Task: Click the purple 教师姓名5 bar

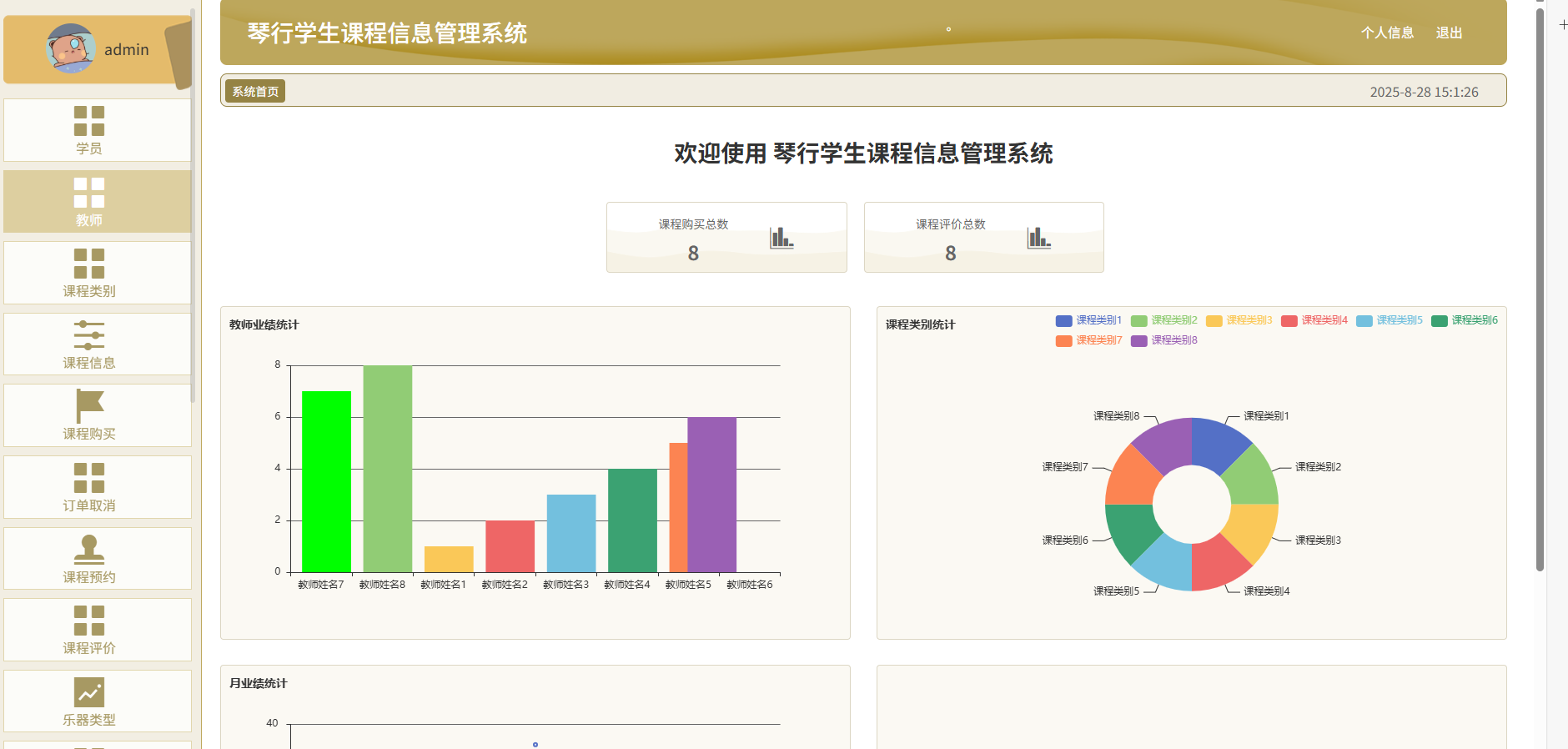Action: point(712,495)
